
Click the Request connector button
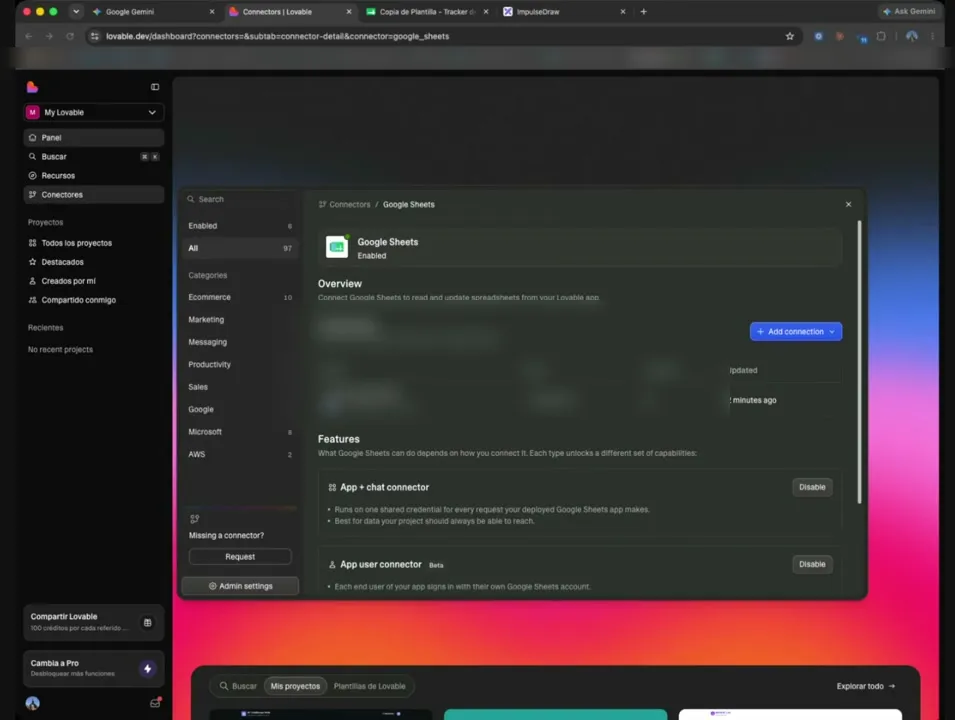click(x=240, y=557)
